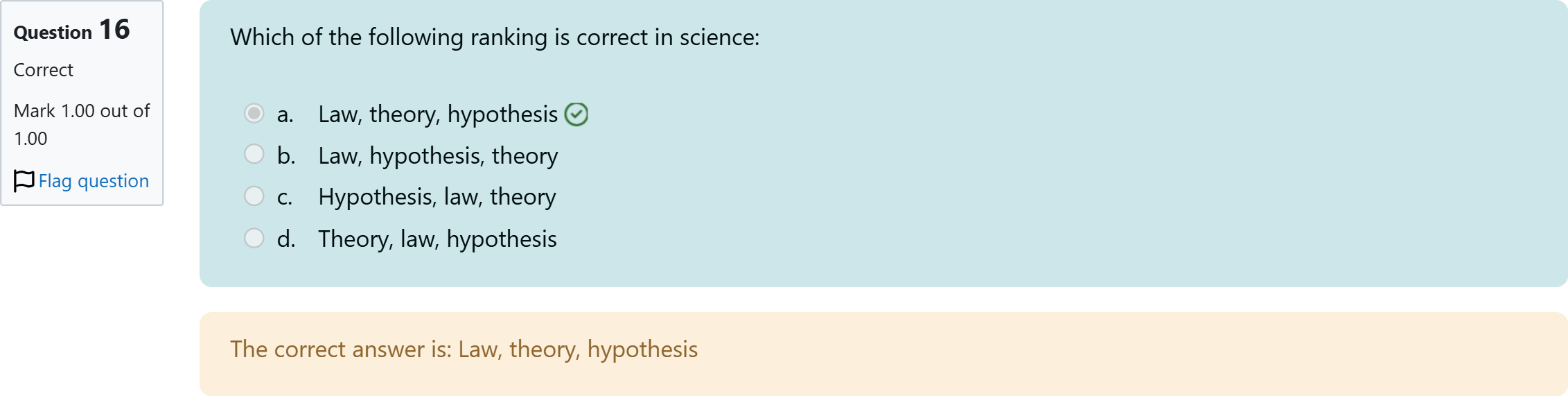Click the "Correct" status label

44,70
